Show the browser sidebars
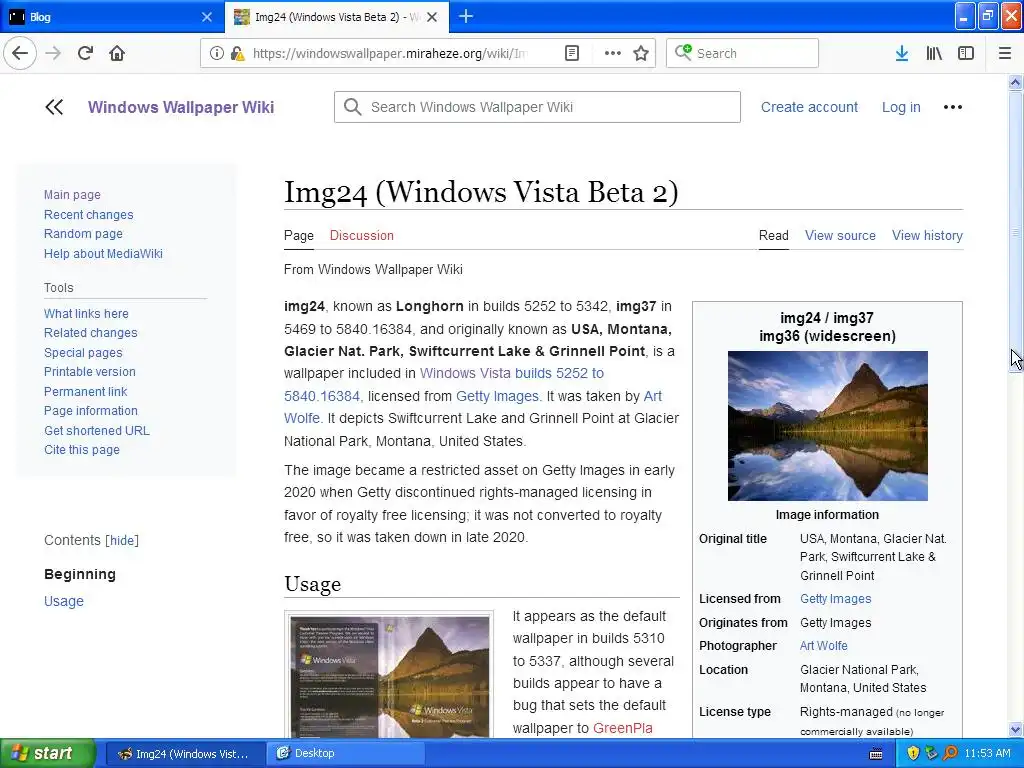The image size is (1024, 768). 966,53
